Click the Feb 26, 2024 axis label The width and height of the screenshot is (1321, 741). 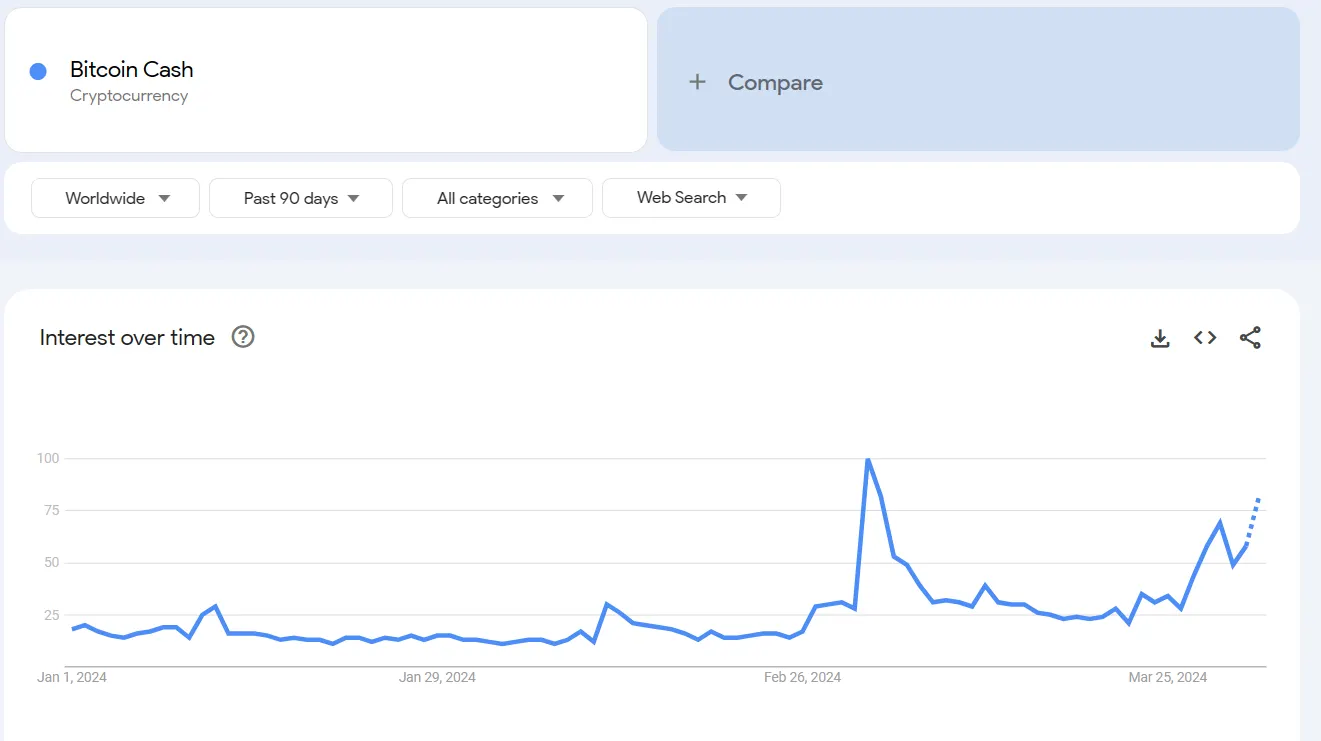tap(802, 677)
